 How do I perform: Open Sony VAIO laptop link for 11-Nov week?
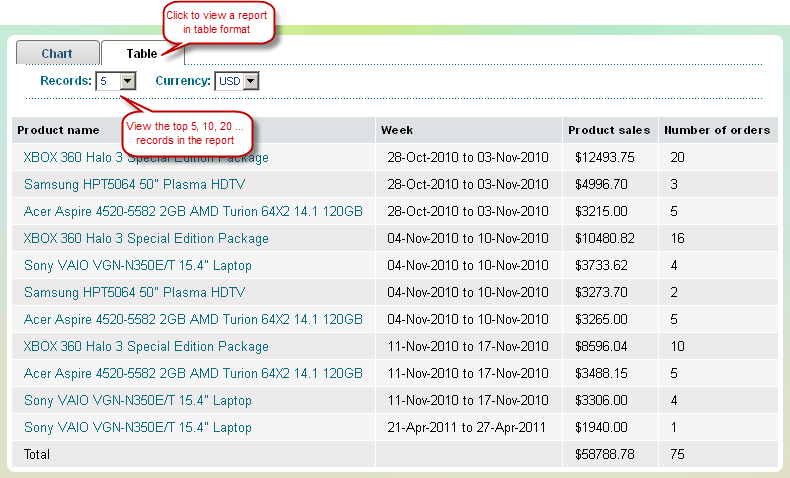pyautogui.click(x=138, y=401)
